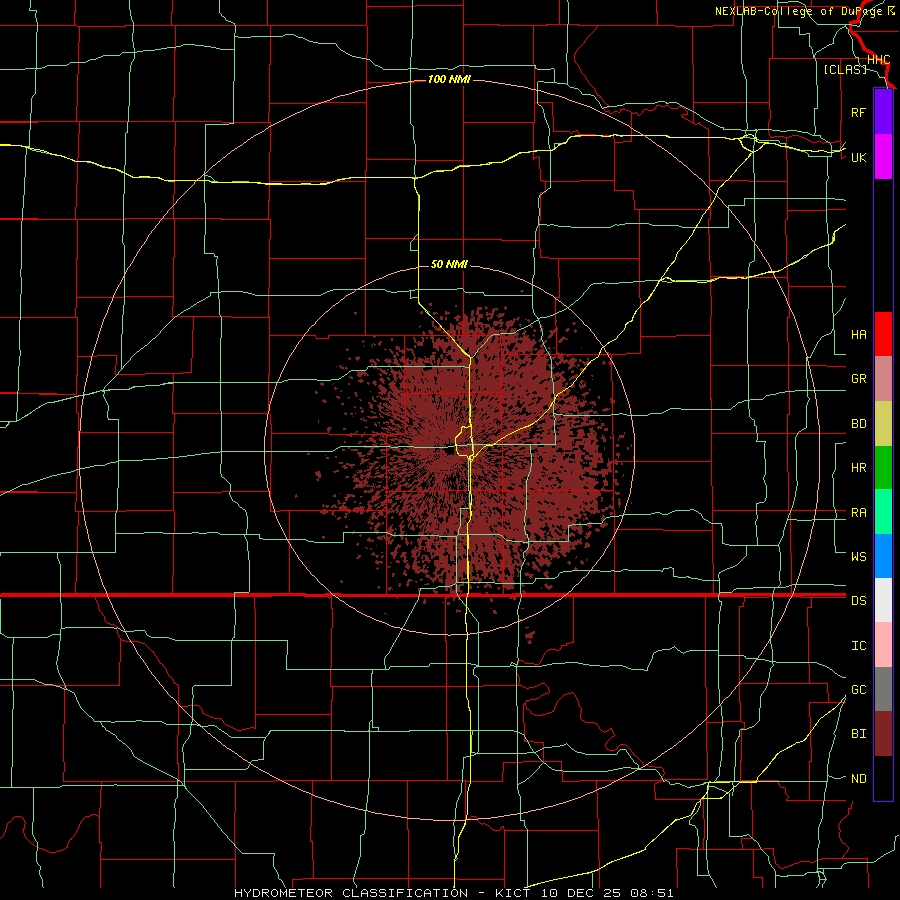The width and height of the screenshot is (900, 900).
Task: Click the KICT station identifier in the caption
Action: (x=513, y=893)
